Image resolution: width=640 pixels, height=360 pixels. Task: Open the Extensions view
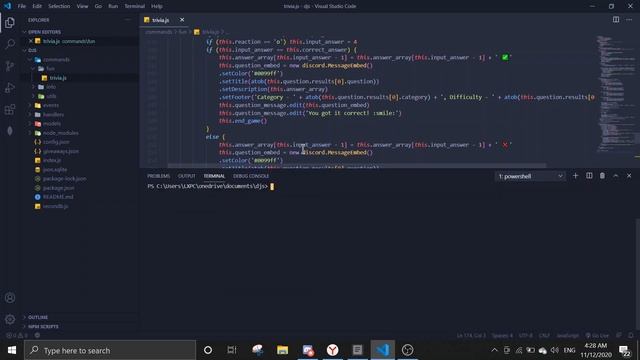pos(10,109)
